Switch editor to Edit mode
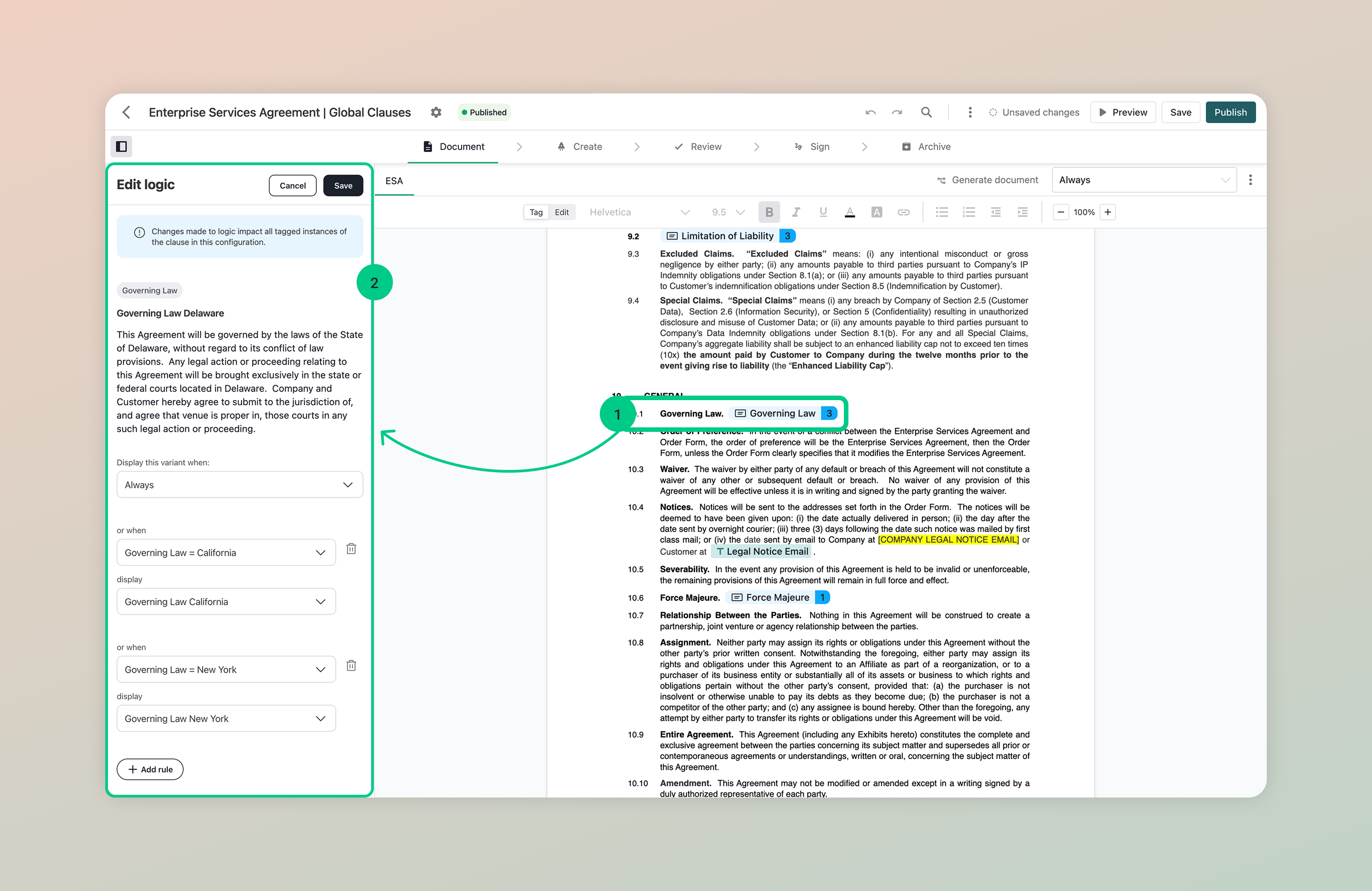The image size is (1372, 891). tap(562, 212)
